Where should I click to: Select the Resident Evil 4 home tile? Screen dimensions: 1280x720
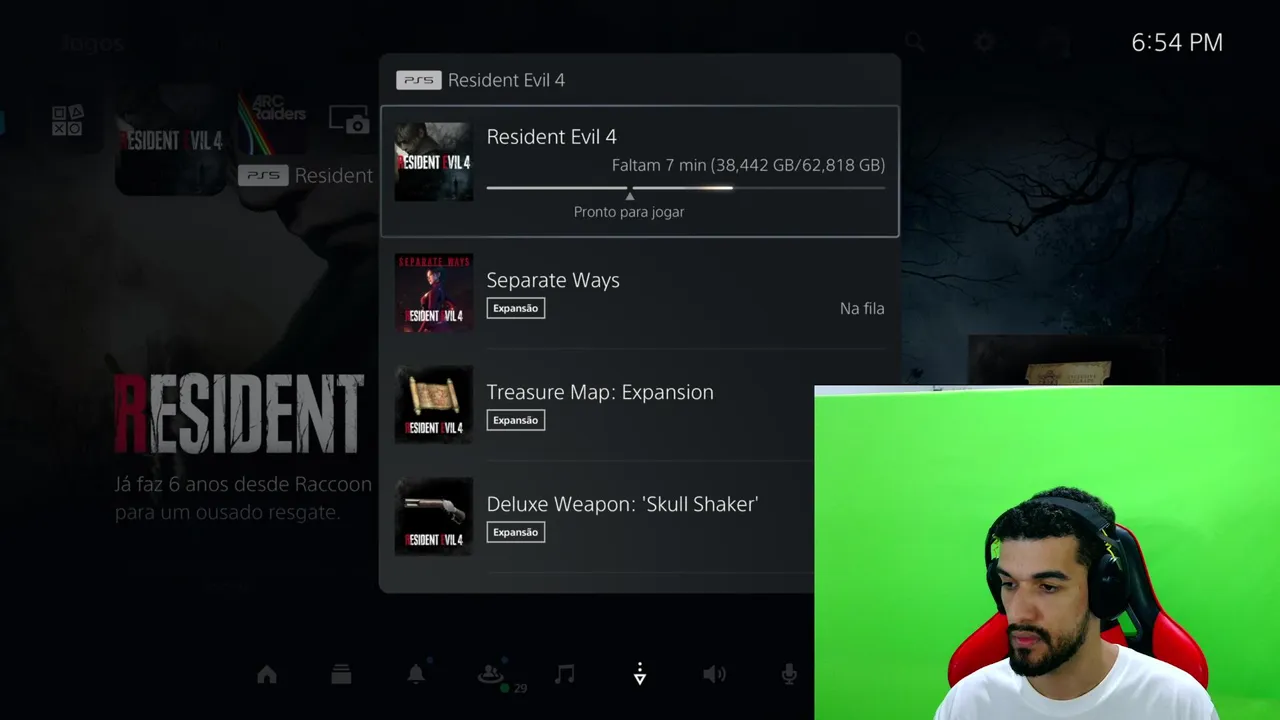point(171,140)
